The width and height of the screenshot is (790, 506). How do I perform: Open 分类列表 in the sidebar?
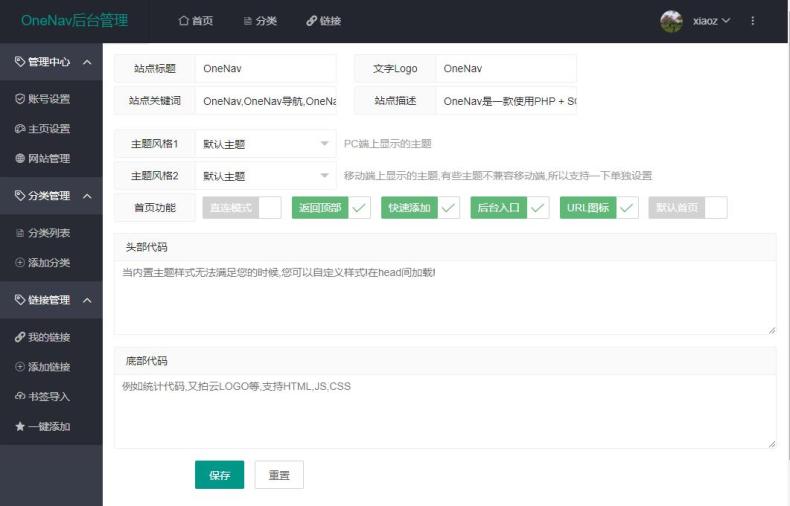51,233
